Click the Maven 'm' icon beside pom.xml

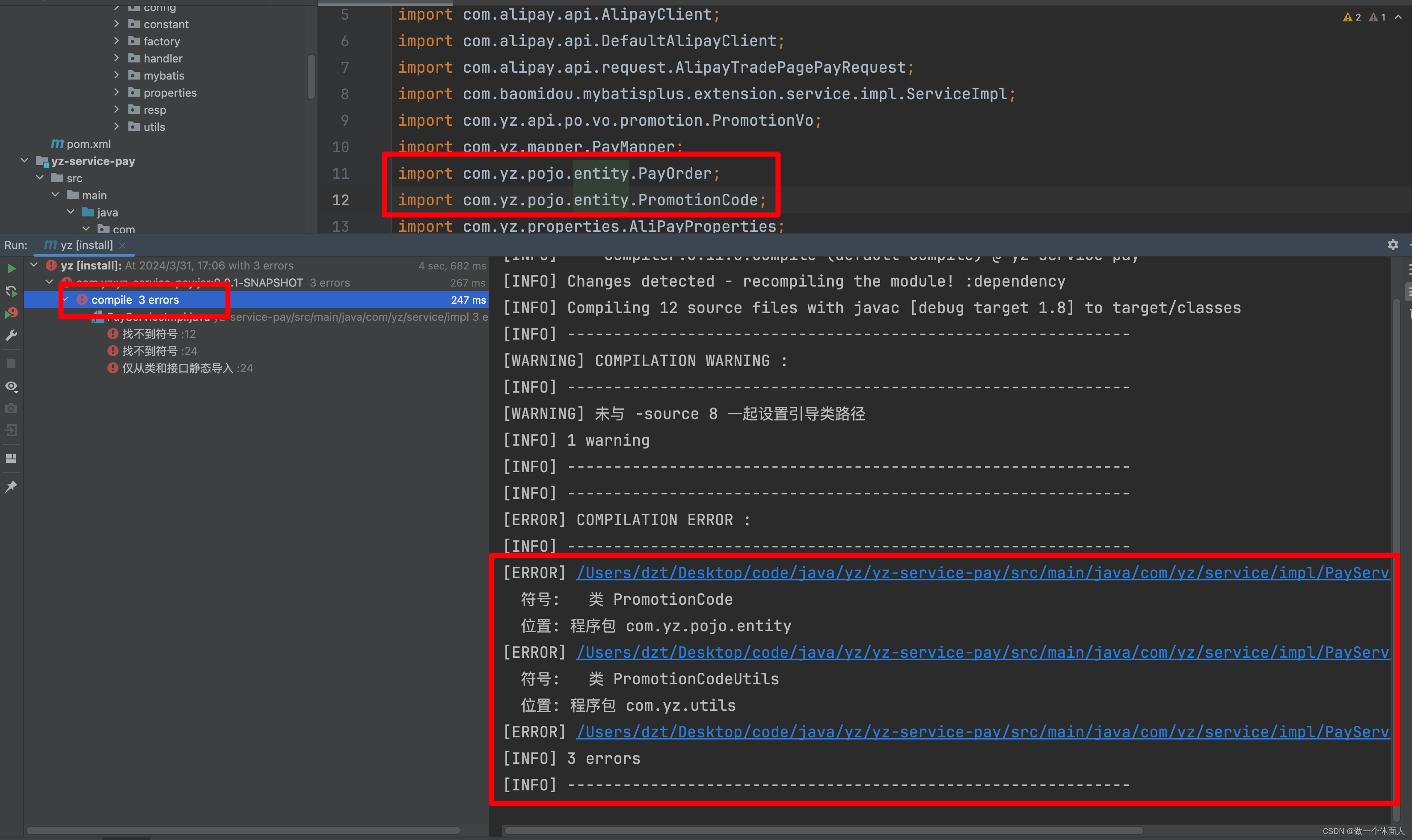57,144
